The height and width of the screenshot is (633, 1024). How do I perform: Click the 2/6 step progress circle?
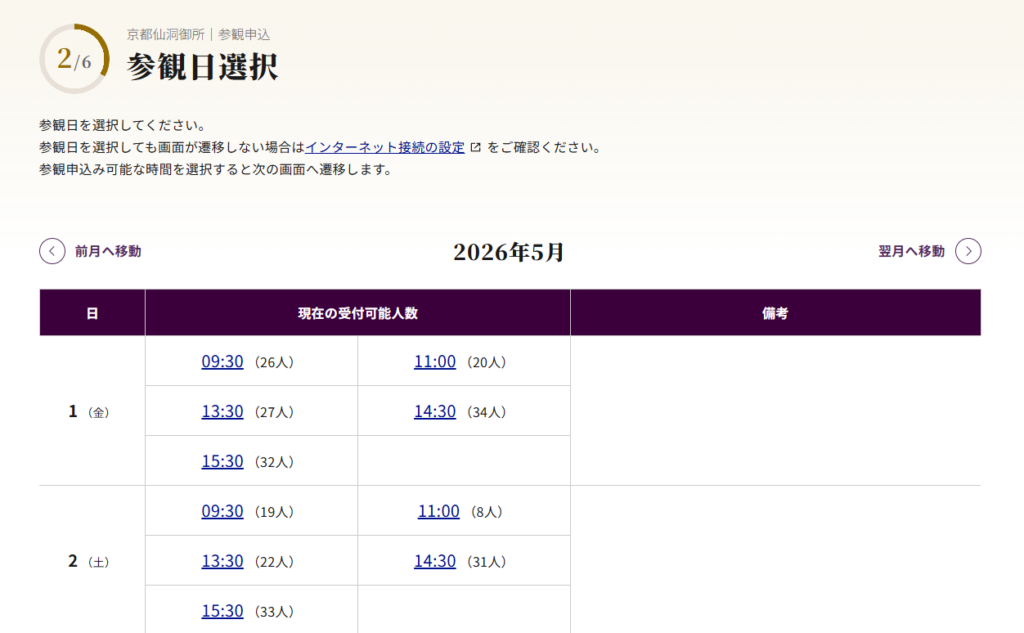[x=73, y=59]
